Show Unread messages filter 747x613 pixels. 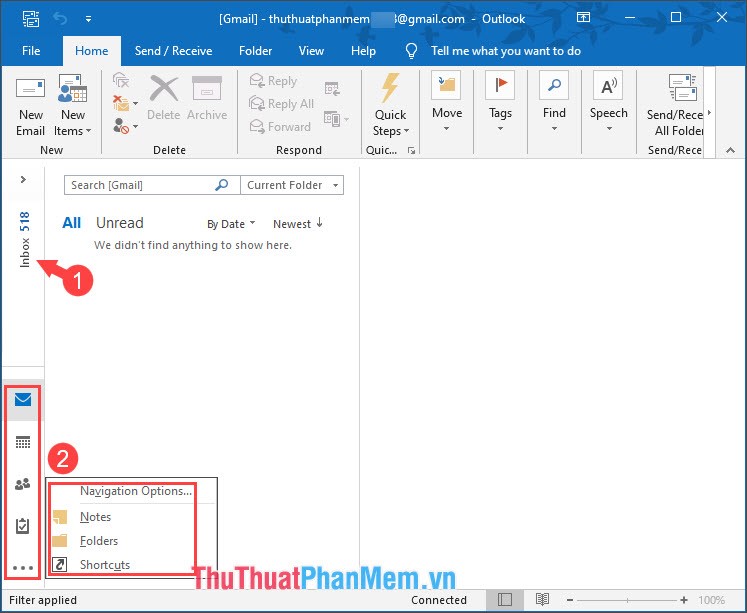120,222
